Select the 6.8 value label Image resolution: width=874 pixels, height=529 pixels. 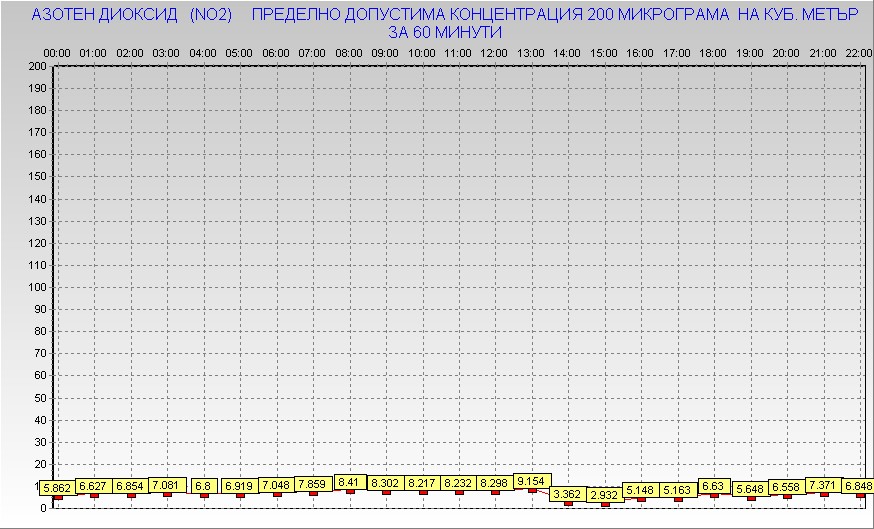point(203,485)
